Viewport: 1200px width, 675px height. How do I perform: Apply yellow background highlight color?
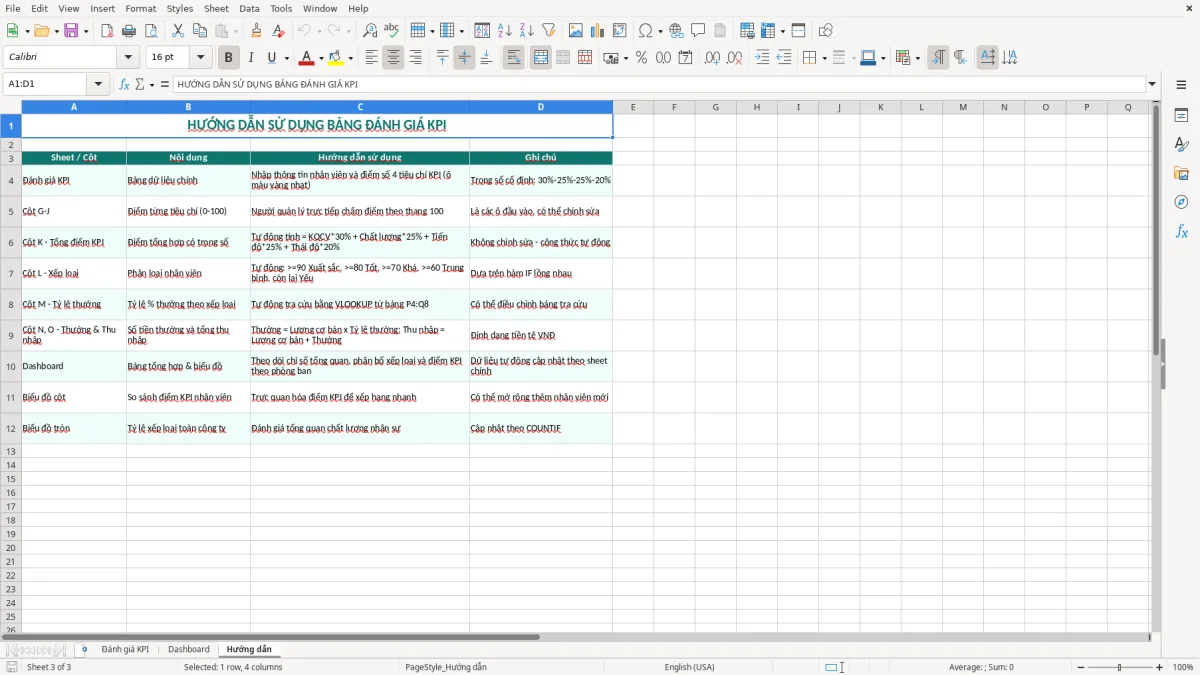pyautogui.click(x=337, y=58)
